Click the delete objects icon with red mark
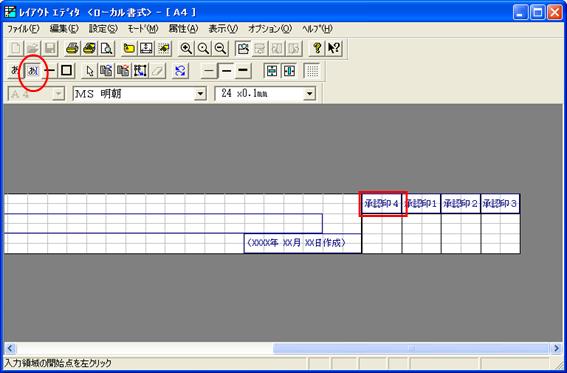 [x=123, y=71]
